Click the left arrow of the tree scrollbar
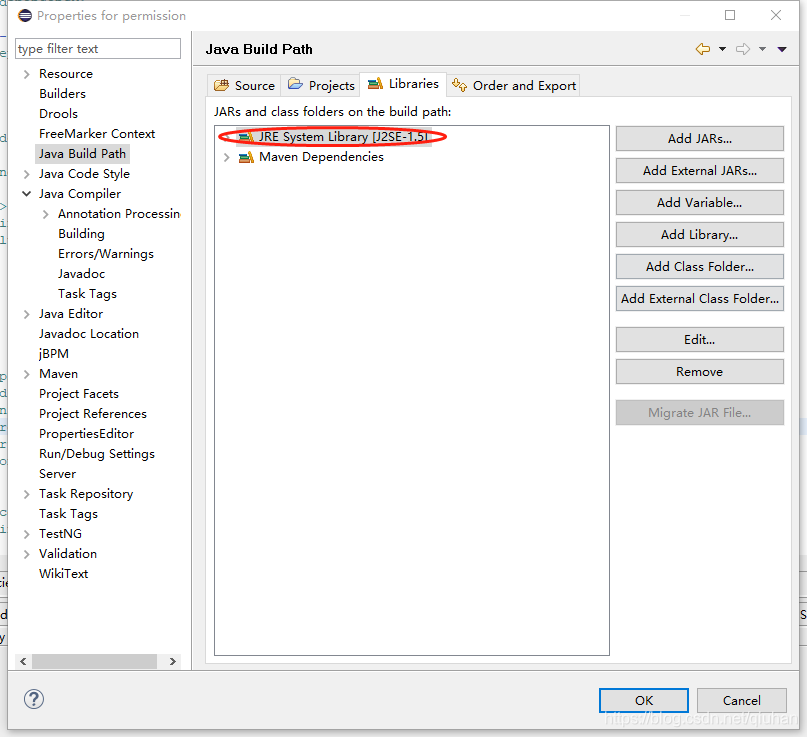 pos(23,661)
